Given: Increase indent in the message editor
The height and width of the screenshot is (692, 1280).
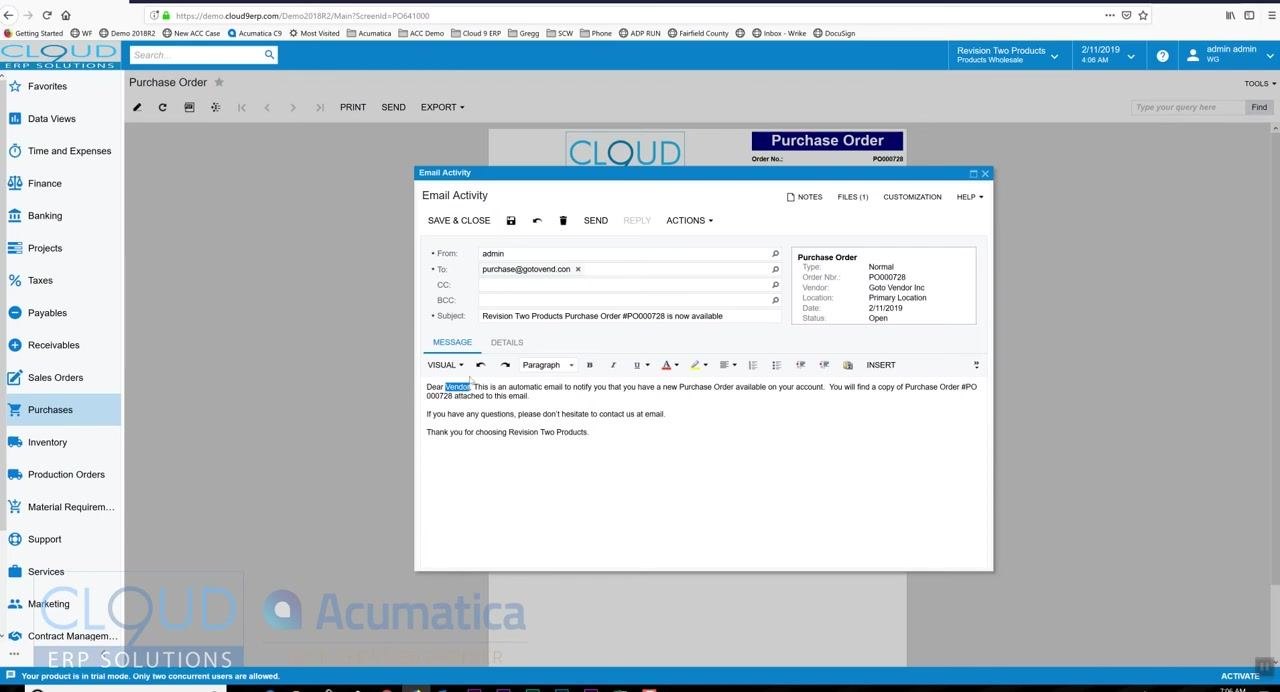Looking at the screenshot, I should click(x=824, y=365).
